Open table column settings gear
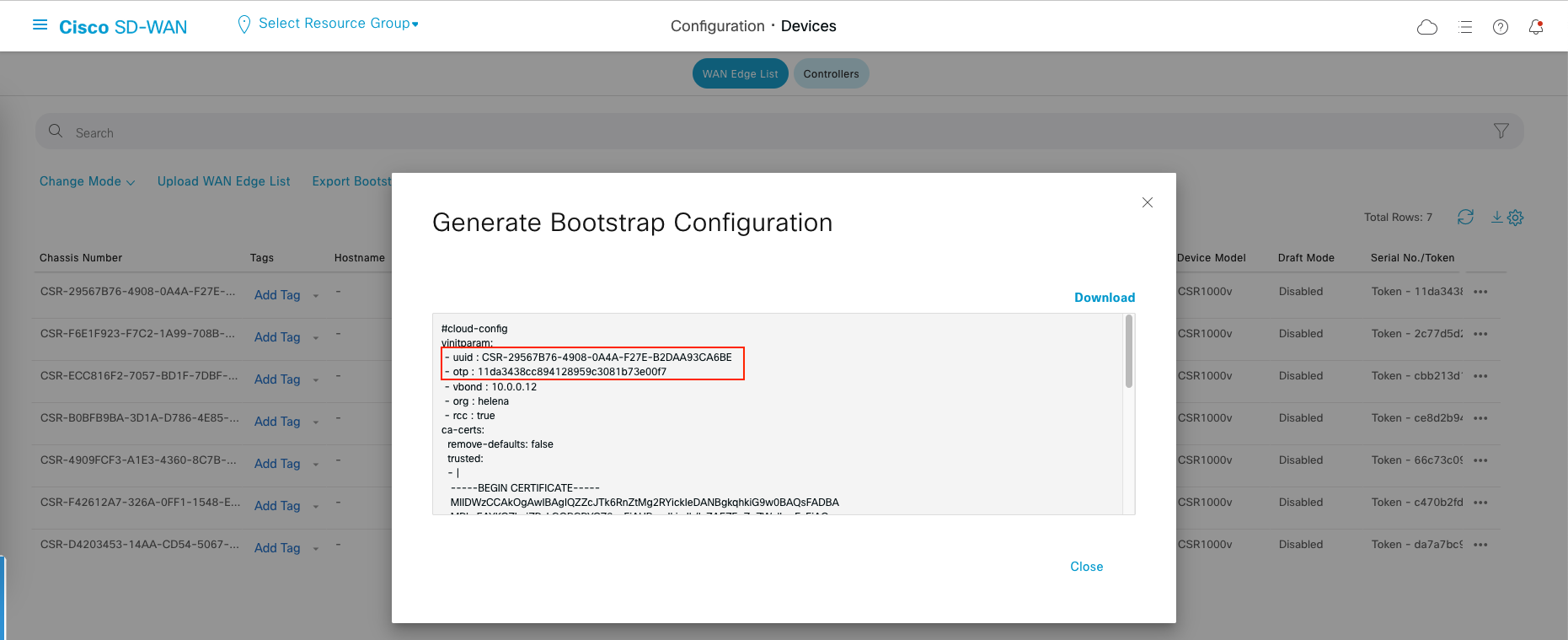This screenshot has height=640, width=1568. click(x=1515, y=218)
